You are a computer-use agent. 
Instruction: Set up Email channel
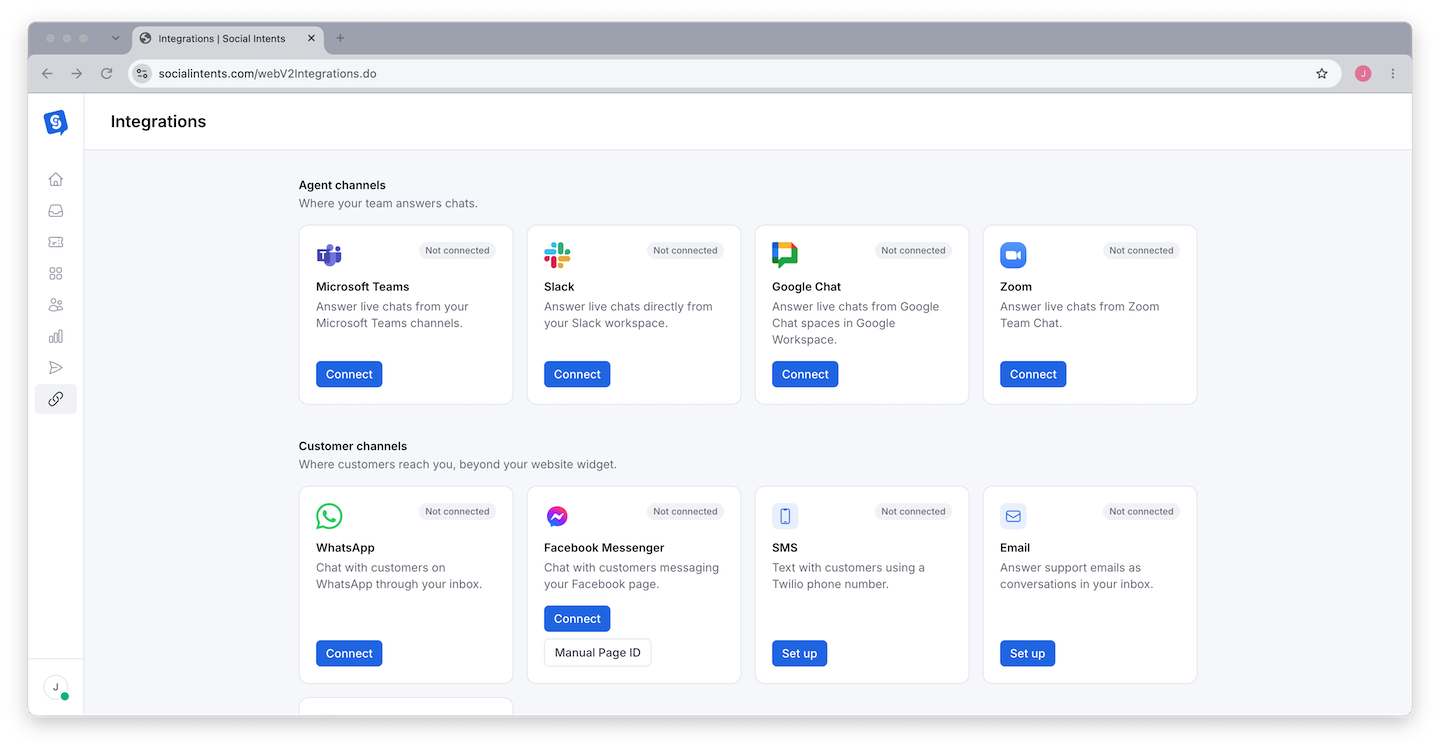[1027, 653]
